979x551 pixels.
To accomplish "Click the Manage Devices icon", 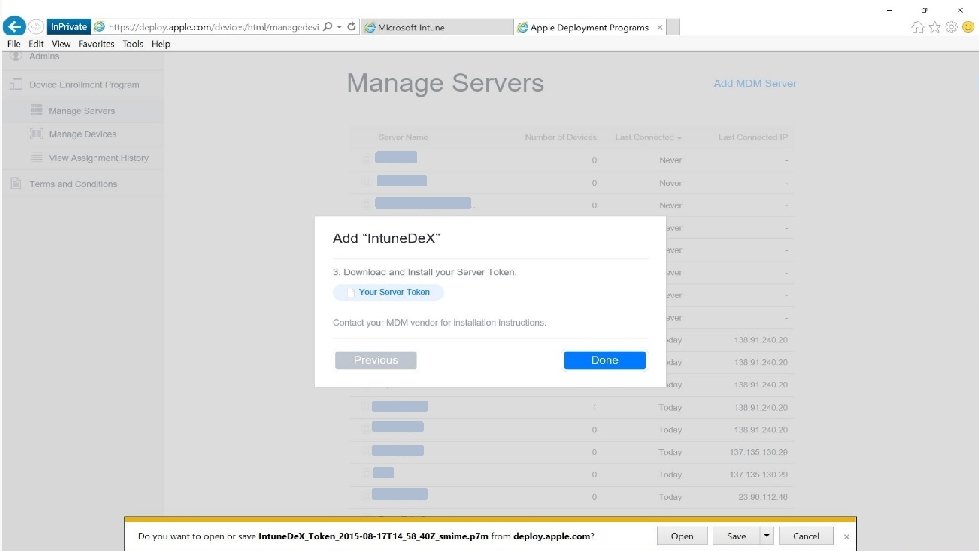I will click(36, 134).
